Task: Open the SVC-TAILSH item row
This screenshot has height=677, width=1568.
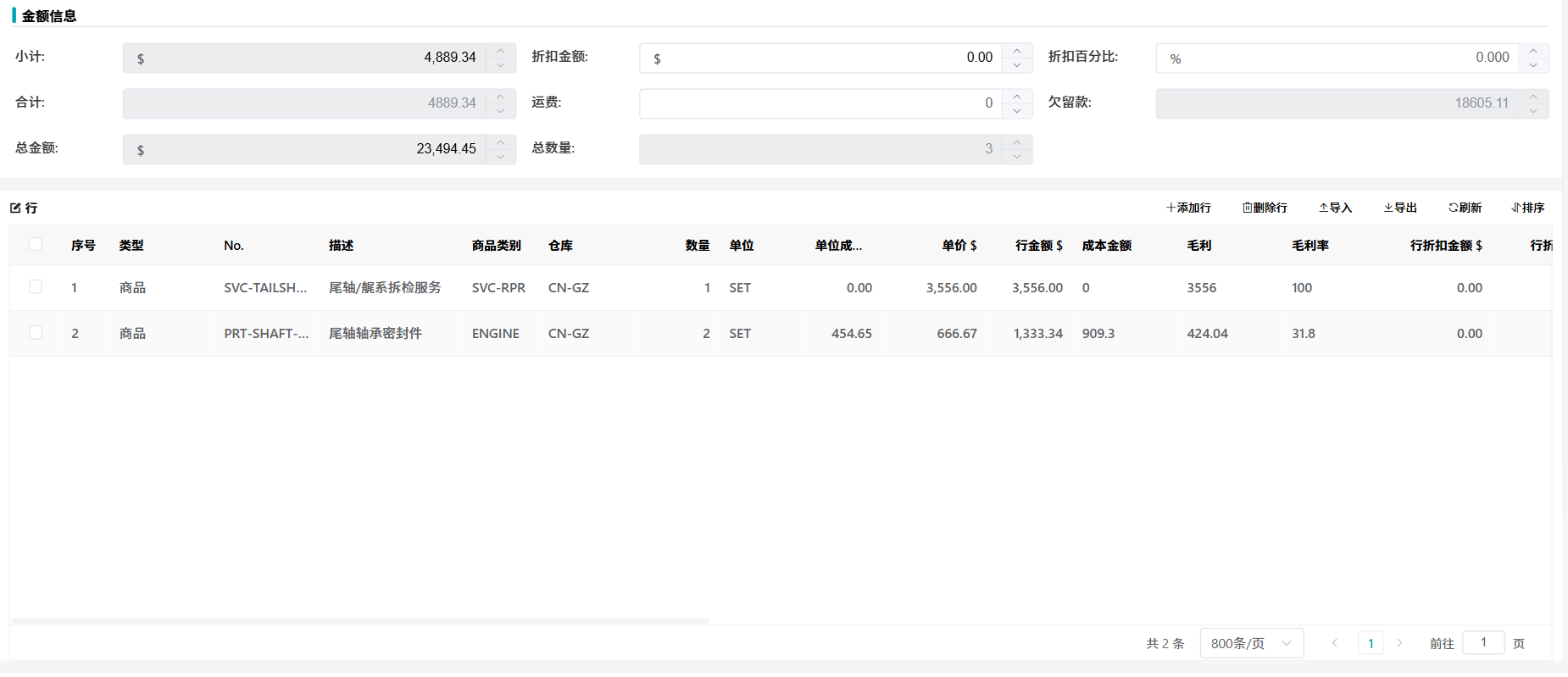Action: 265,288
